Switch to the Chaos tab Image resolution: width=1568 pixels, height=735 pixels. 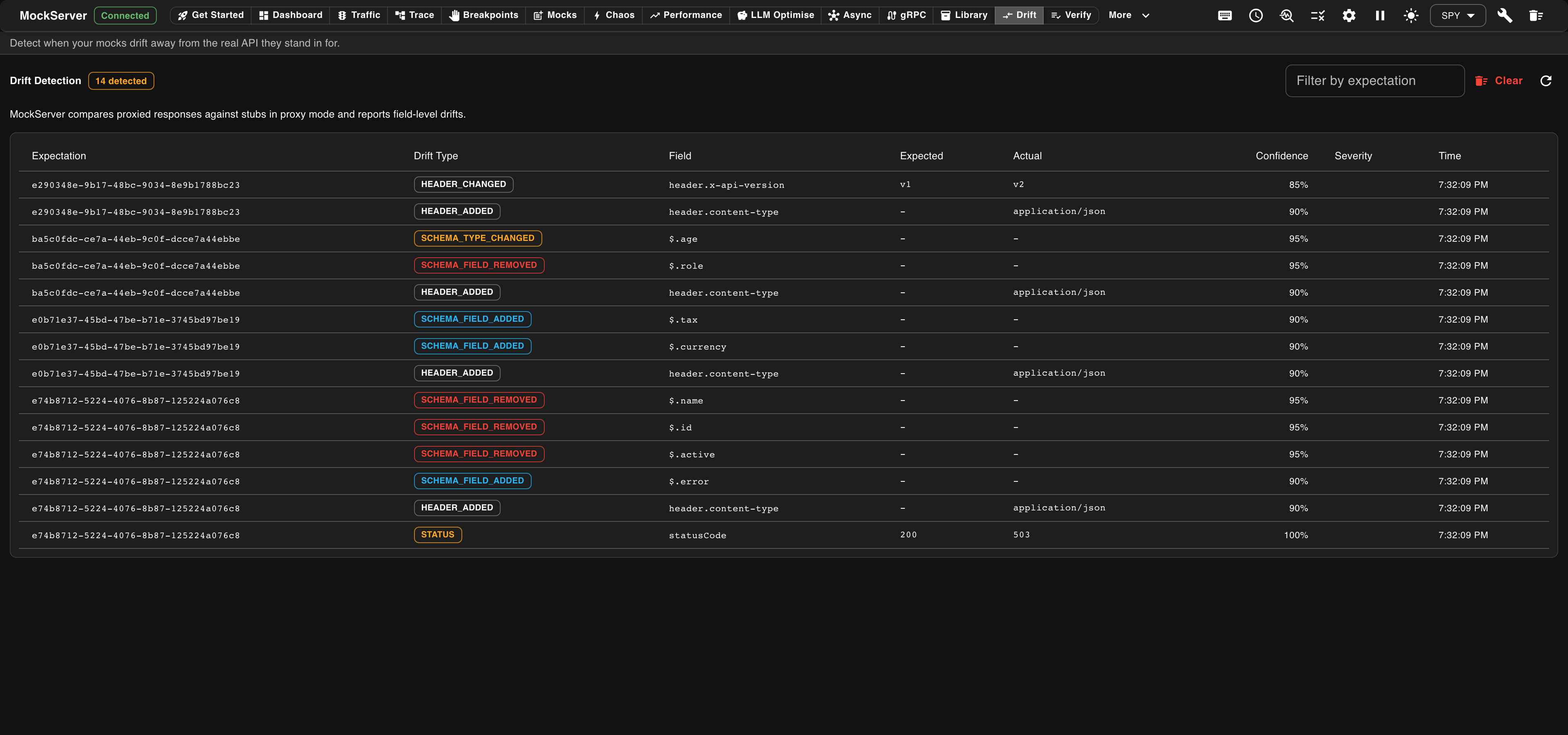coord(614,15)
